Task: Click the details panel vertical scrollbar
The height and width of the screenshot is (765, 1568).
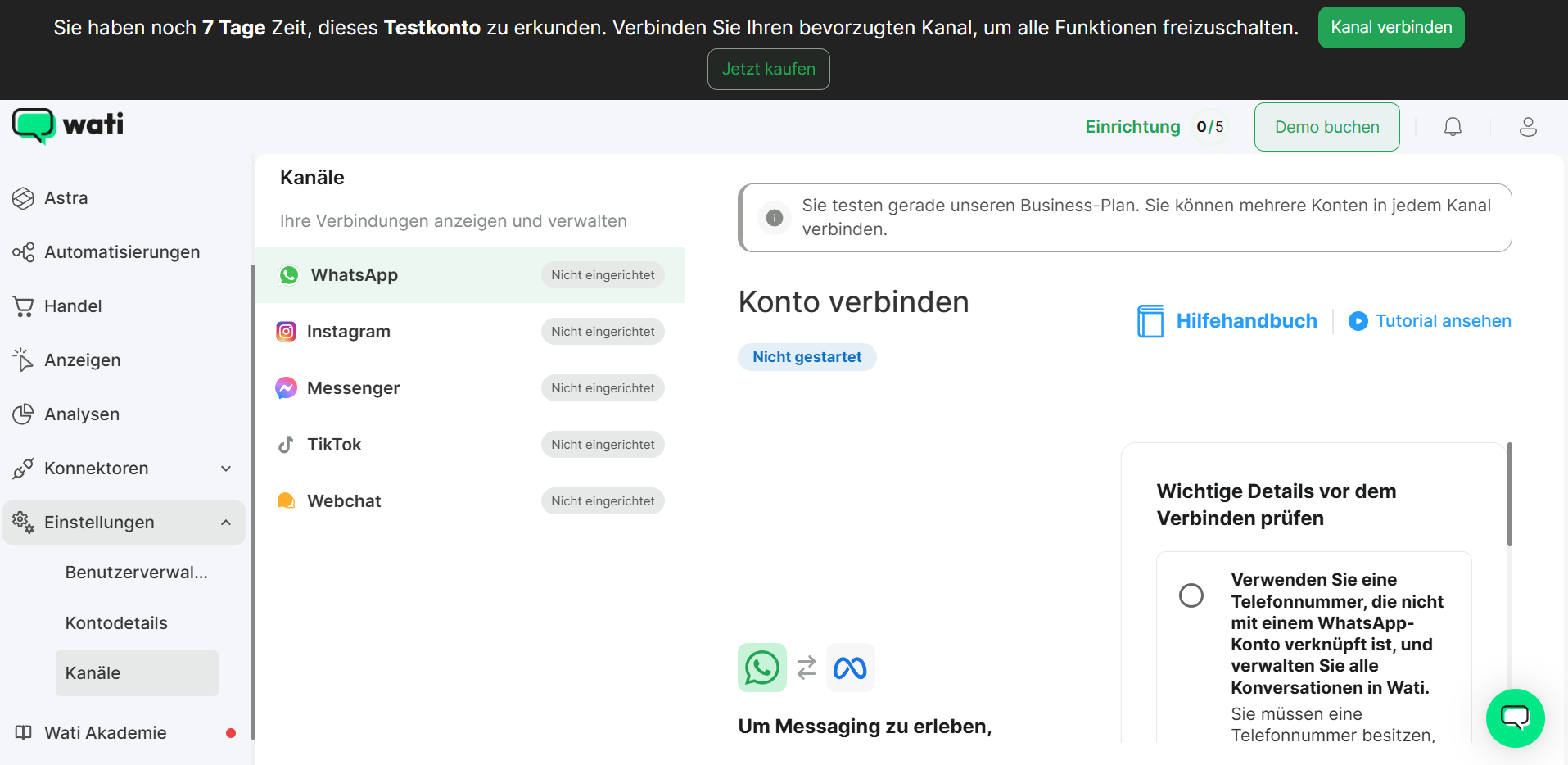Action: (x=1509, y=494)
